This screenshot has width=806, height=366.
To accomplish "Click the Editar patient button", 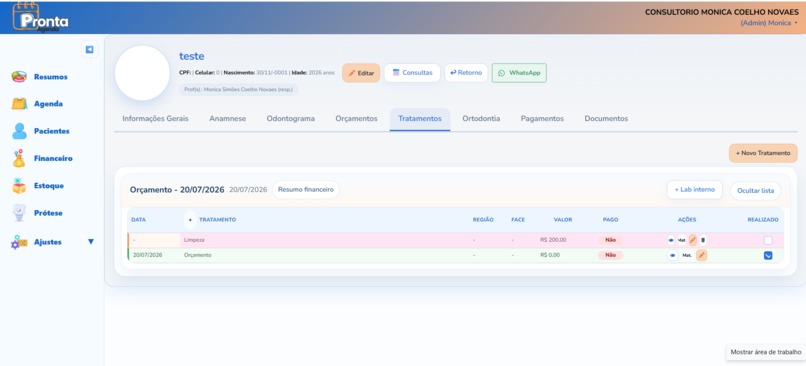I will 361,73.
